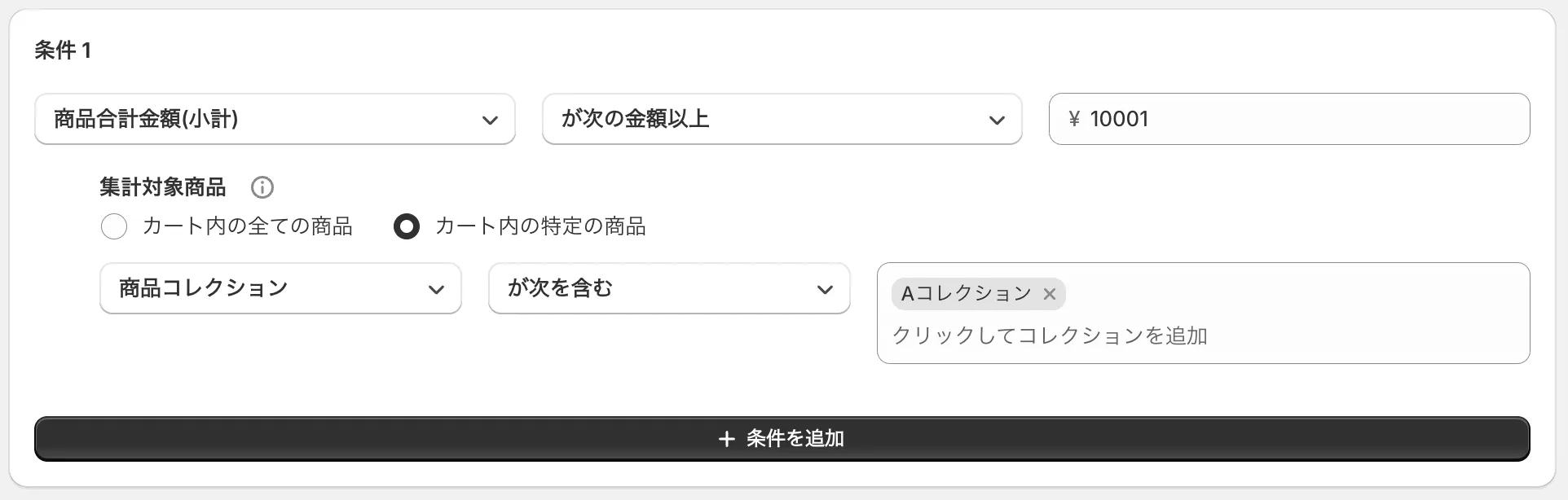
Task: Click the chevron on the が次を含む dropdown
Action: point(826,288)
